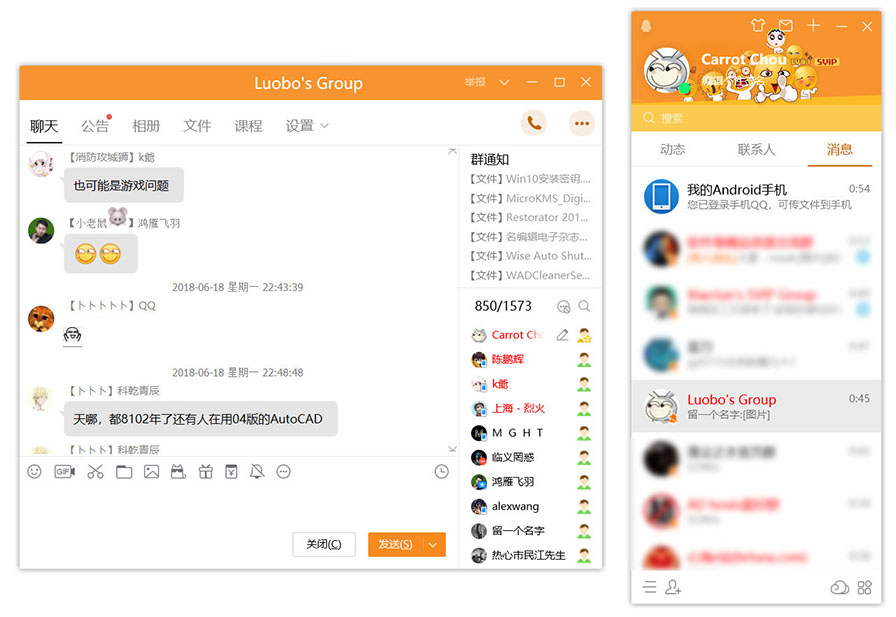The height and width of the screenshot is (617, 896).
Task: Switch to 联系人 tab in QQ panel
Action: tap(756, 150)
